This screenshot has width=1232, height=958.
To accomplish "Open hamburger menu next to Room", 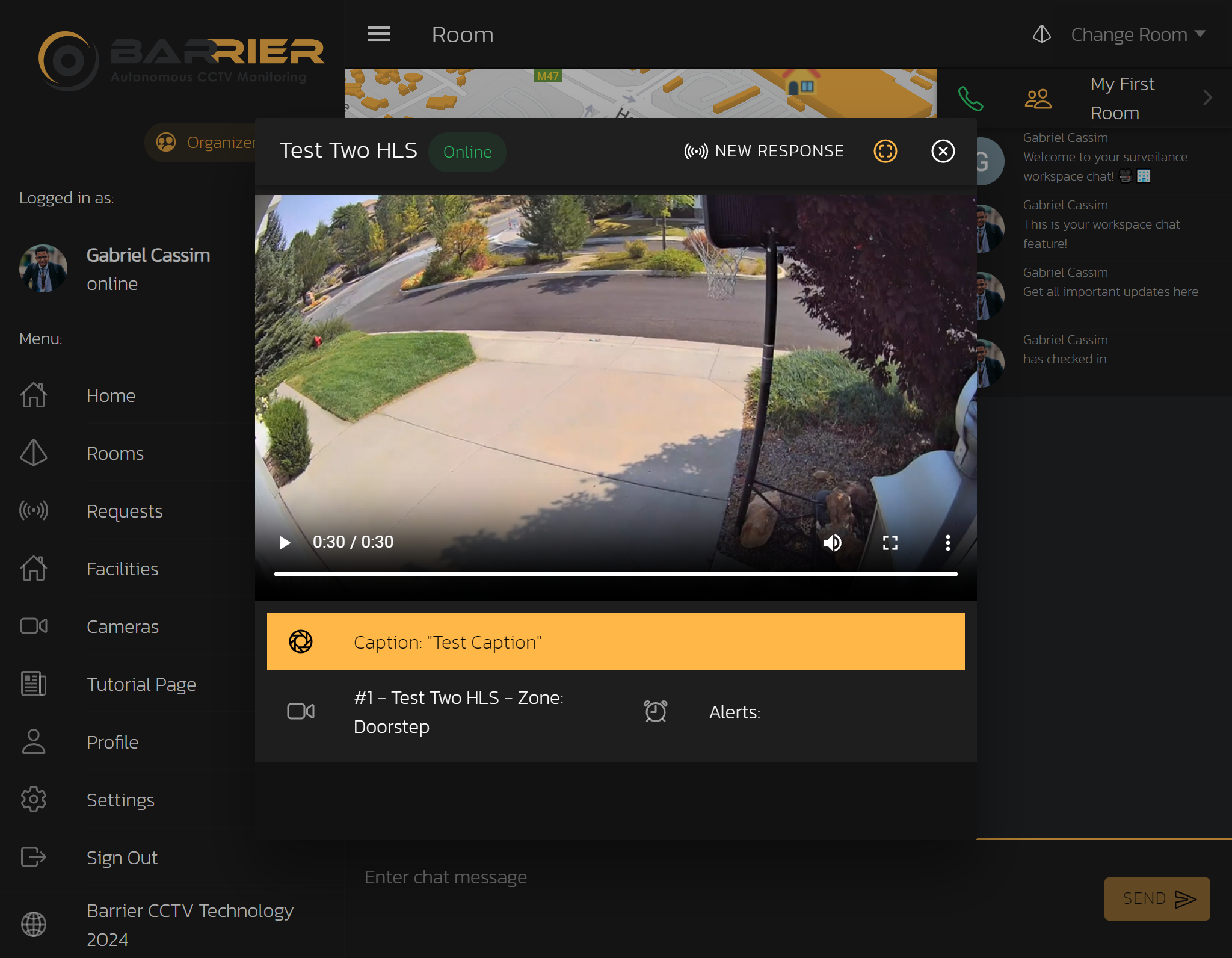I will 379,34.
